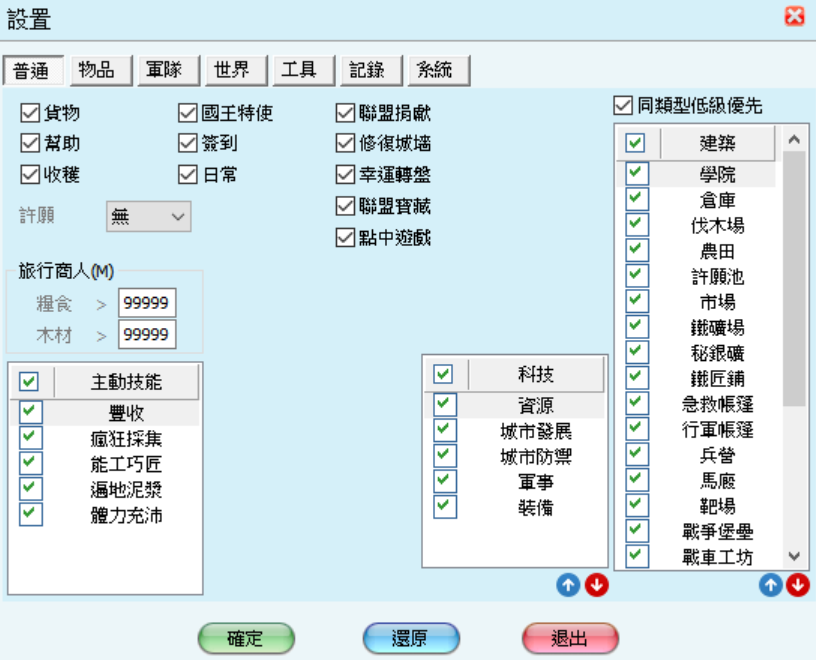This screenshot has width=816, height=660.
Task: Uncheck 資源 in the tech list
Action: [445, 404]
